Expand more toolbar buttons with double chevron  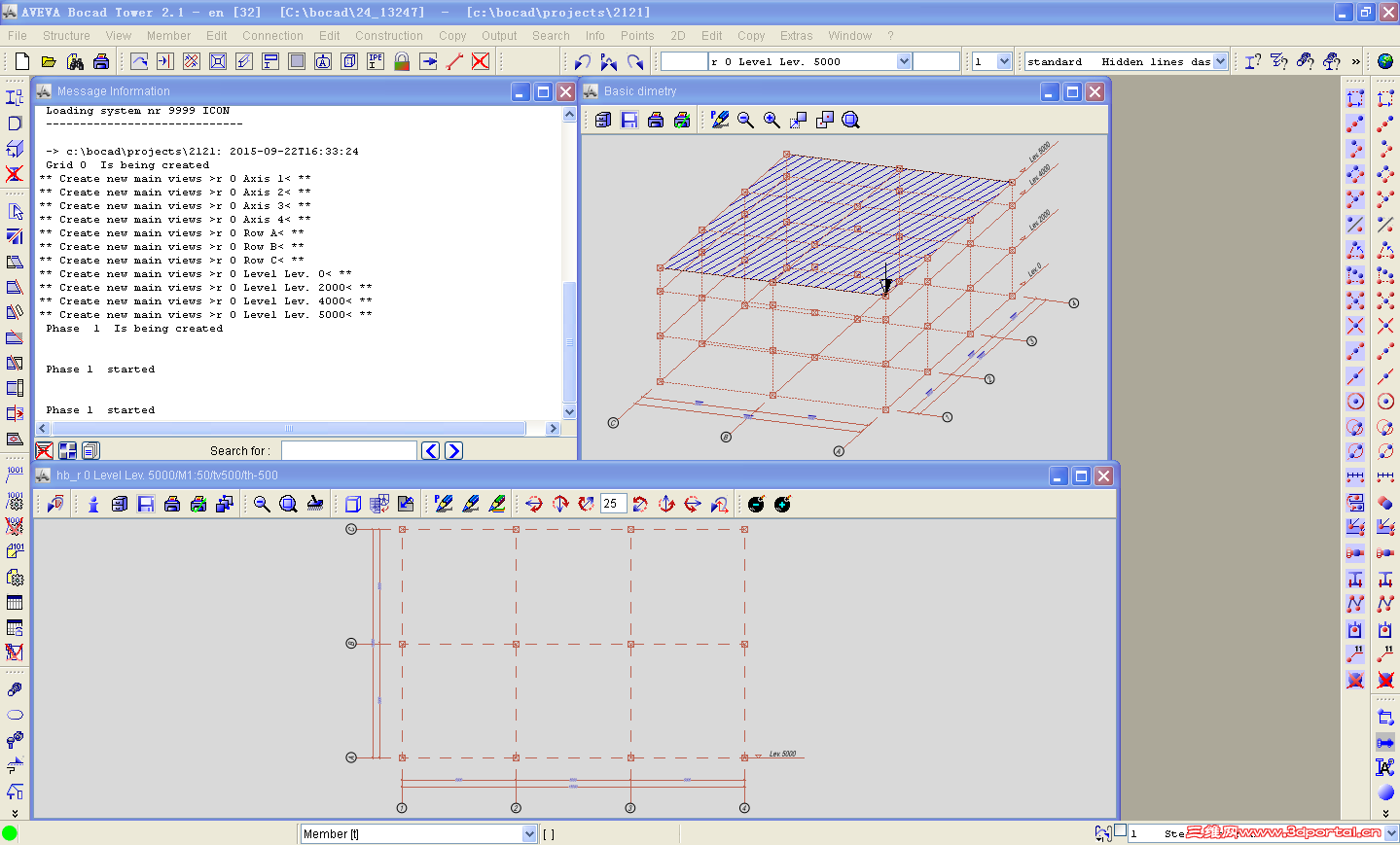[1356, 61]
